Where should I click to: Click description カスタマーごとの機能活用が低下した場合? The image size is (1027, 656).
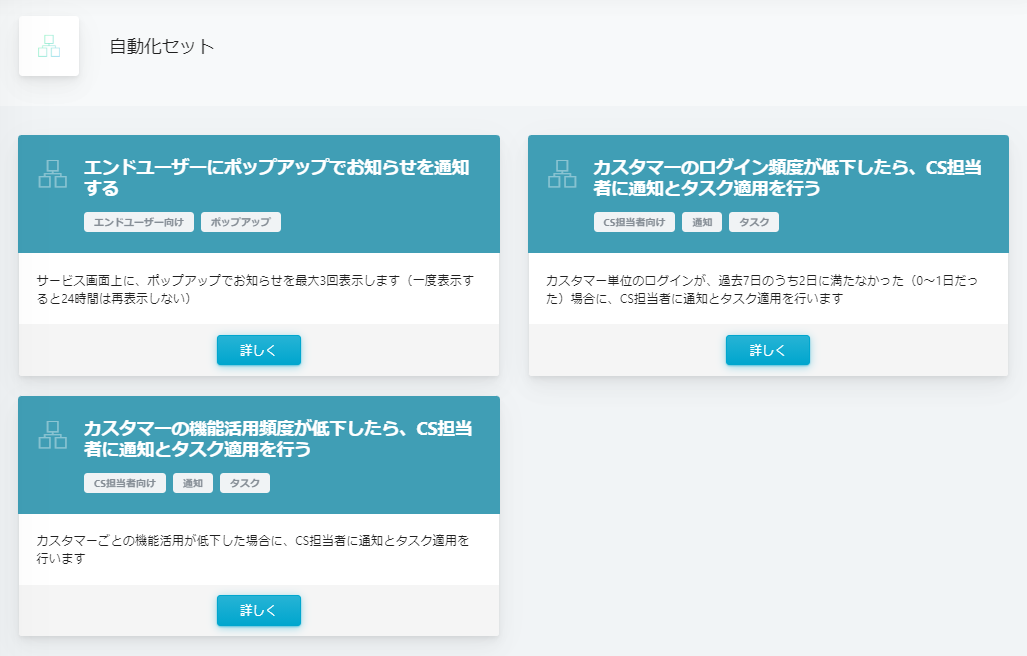coord(253,549)
